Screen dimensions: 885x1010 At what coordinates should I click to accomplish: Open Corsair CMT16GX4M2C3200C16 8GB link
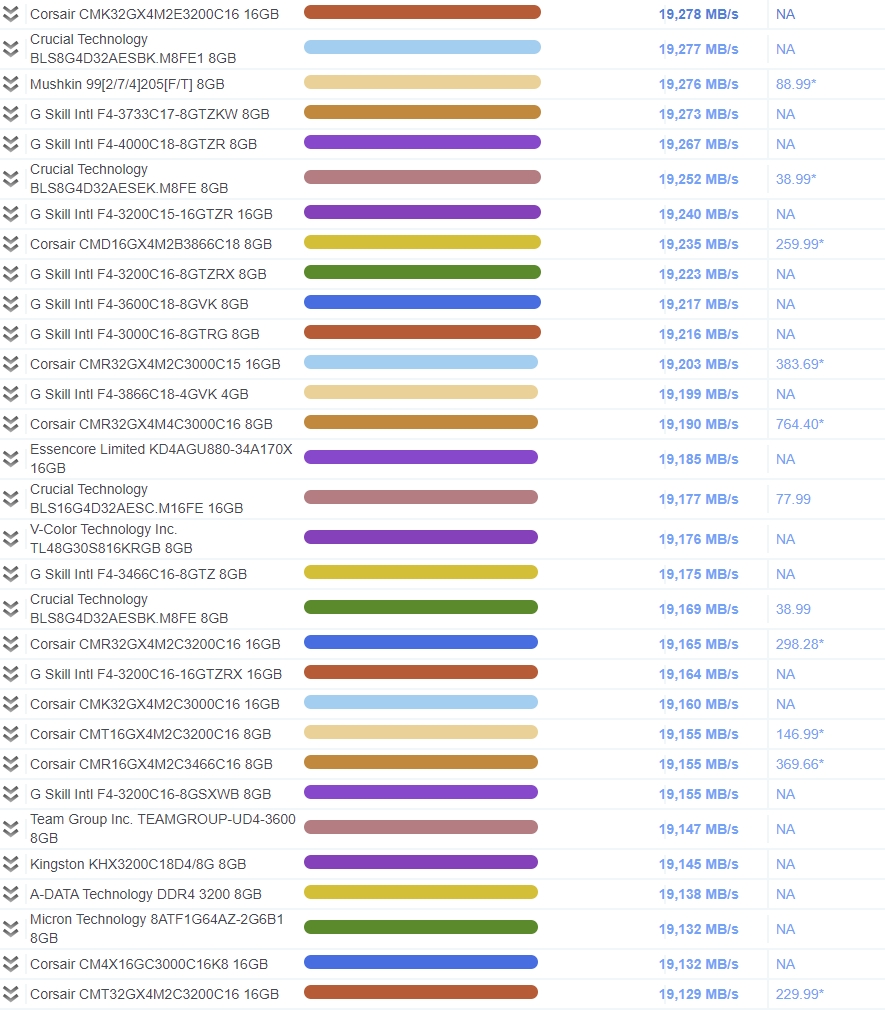(x=151, y=734)
